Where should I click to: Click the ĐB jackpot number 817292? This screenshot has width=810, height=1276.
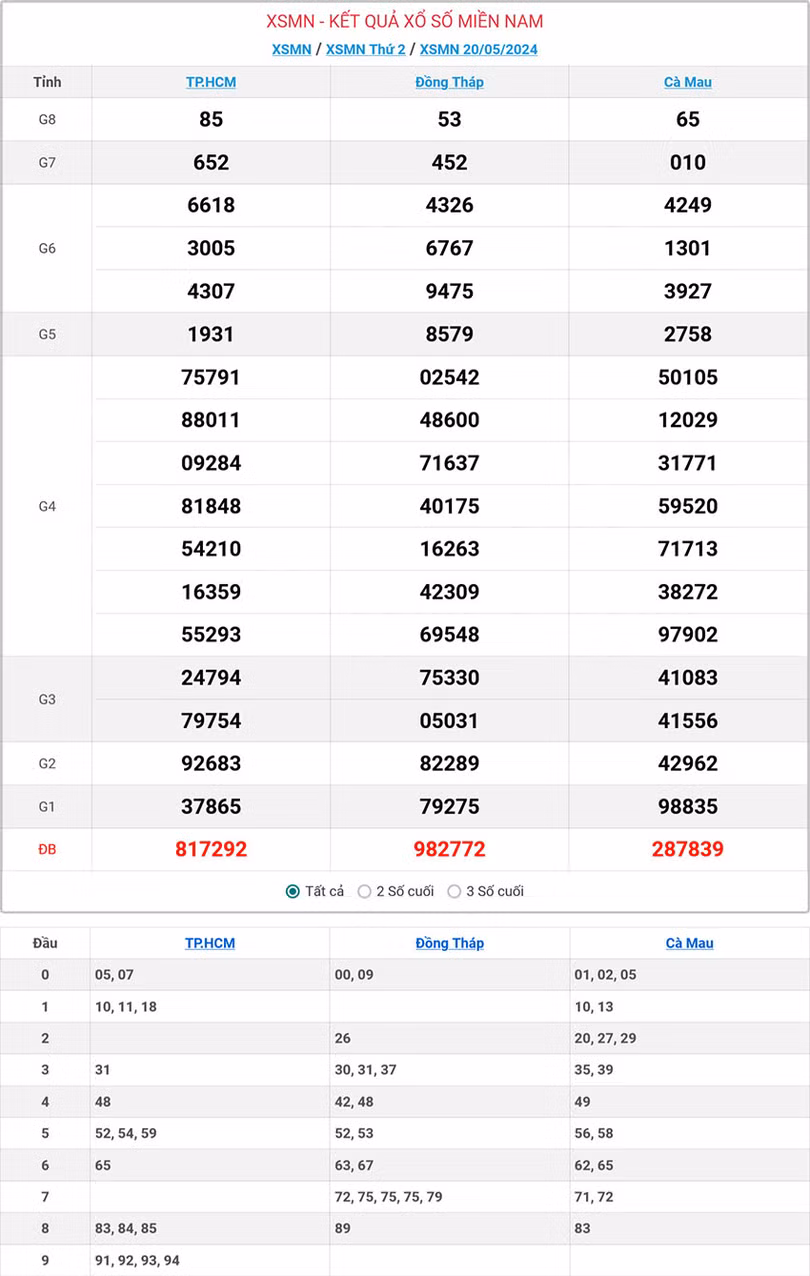tap(211, 849)
